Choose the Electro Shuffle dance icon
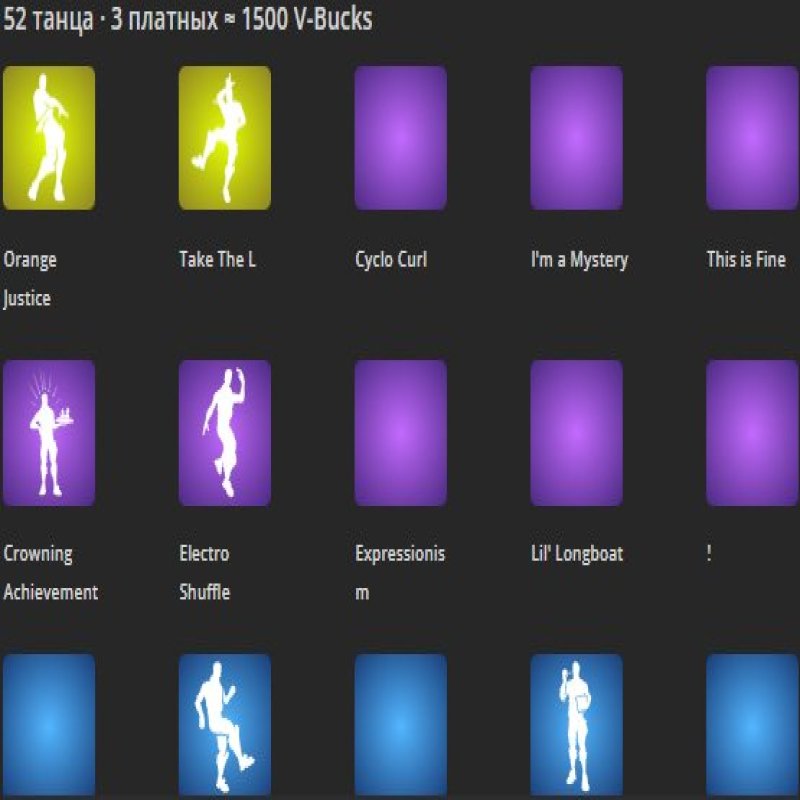Screen dimensions: 800x800 [x=224, y=432]
